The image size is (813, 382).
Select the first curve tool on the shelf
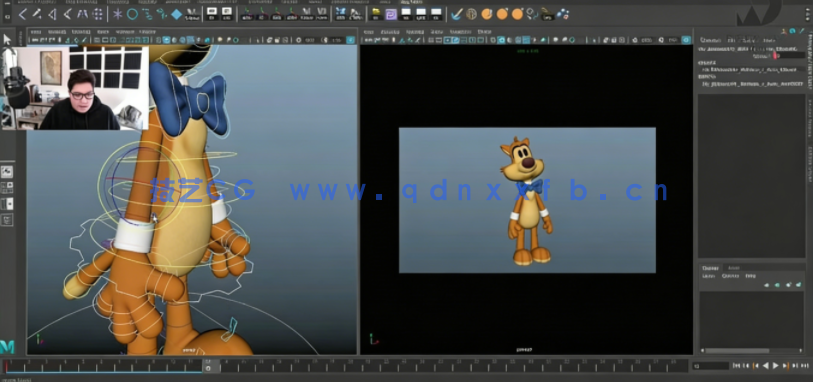point(22,14)
